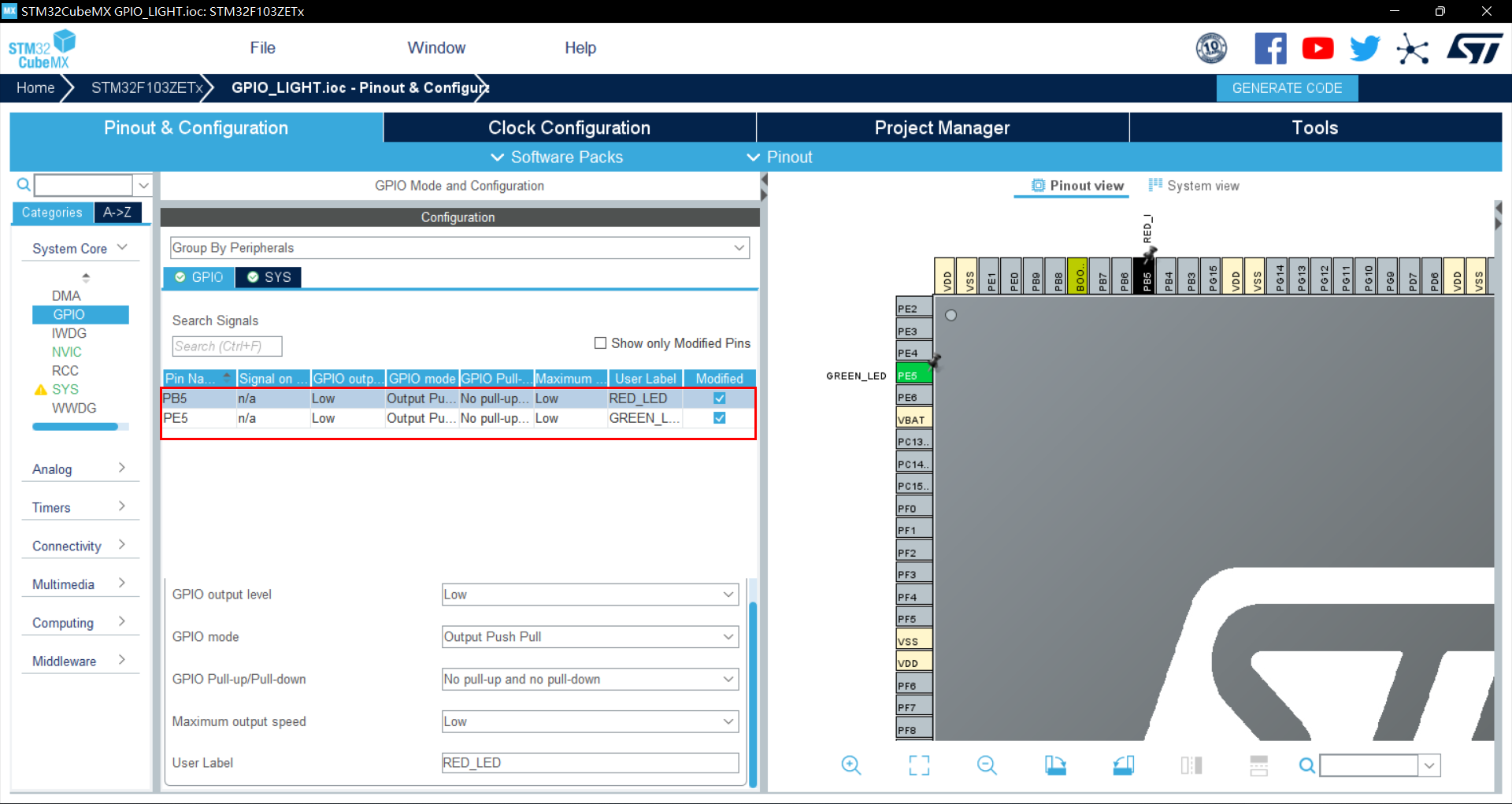The height and width of the screenshot is (804, 1512).
Task: Click the 10-year anniversary badge icon
Action: pyautogui.click(x=1211, y=49)
